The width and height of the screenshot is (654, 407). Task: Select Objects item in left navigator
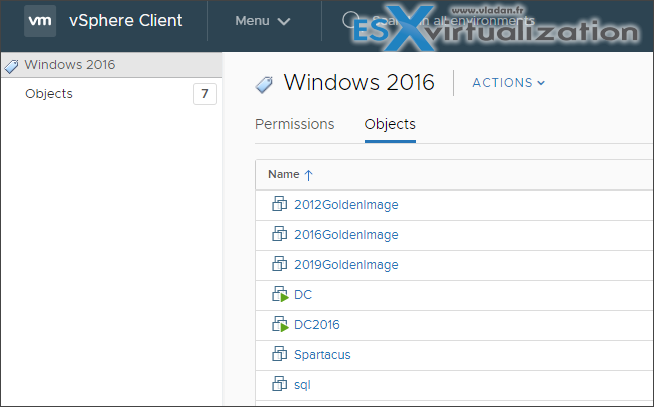click(x=49, y=94)
